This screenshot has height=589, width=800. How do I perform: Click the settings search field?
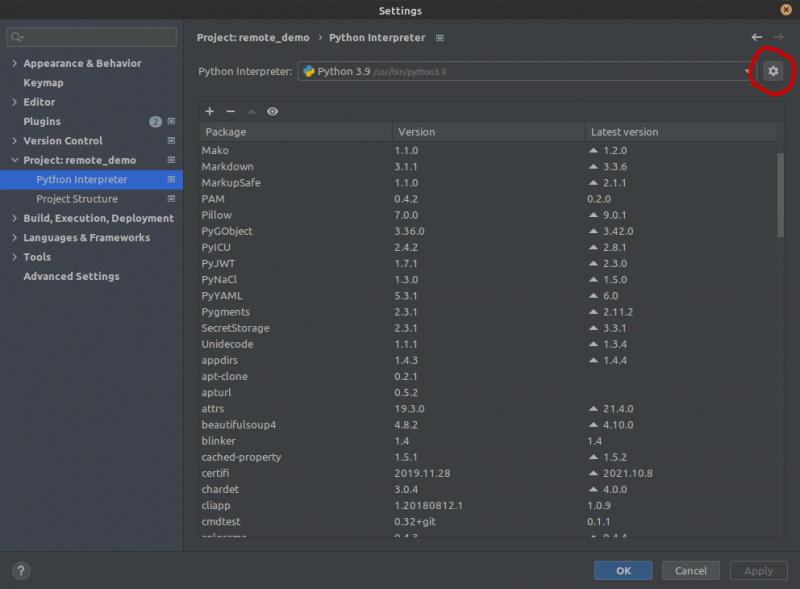pyautogui.click(x=90, y=36)
